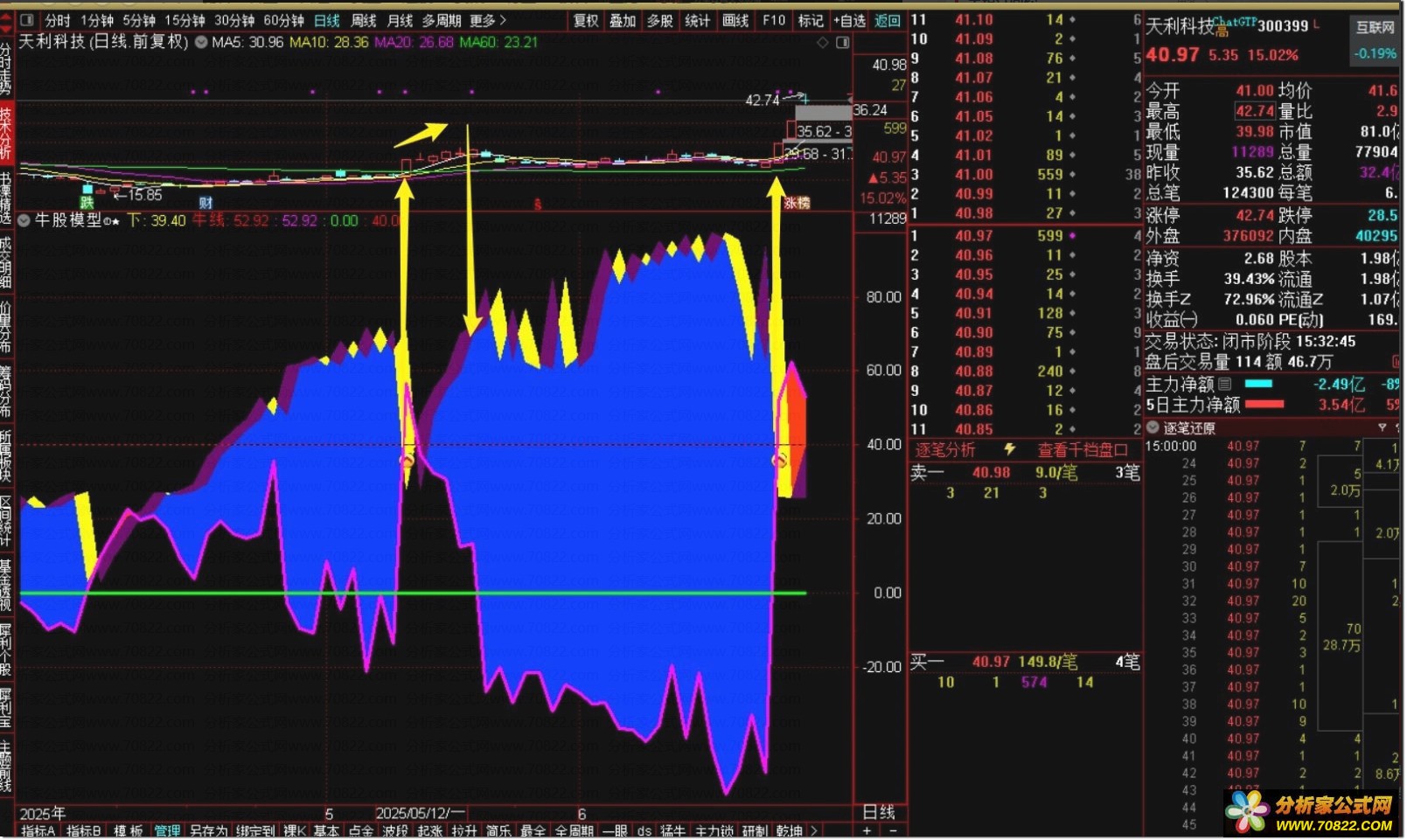Click the 叠加 overlay button
Image resolution: width=1407 pixels, height=840 pixels.
pyautogui.click(x=623, y=20)
